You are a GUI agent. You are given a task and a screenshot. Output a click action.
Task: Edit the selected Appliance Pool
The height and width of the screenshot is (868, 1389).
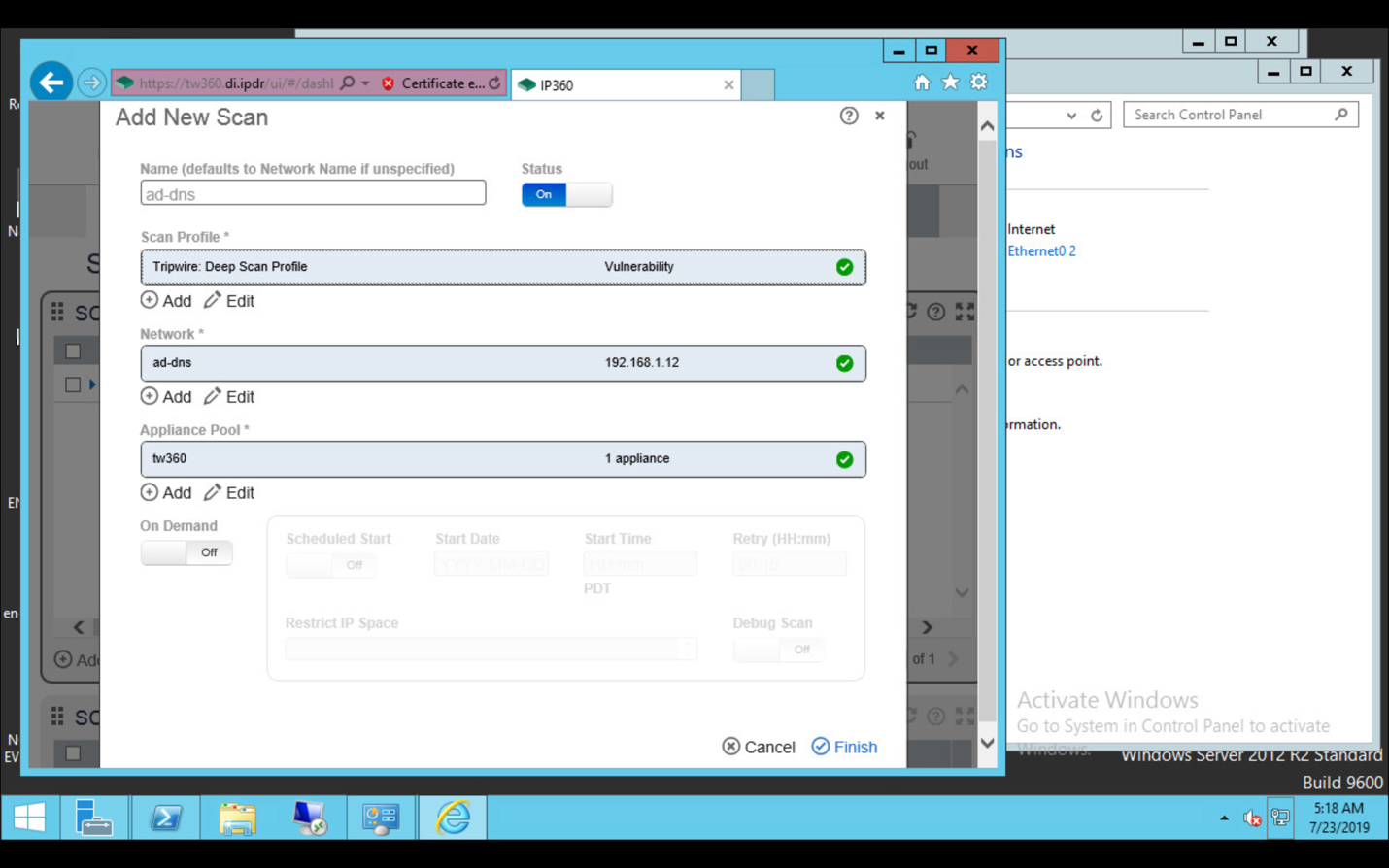[x=229, y=493]
